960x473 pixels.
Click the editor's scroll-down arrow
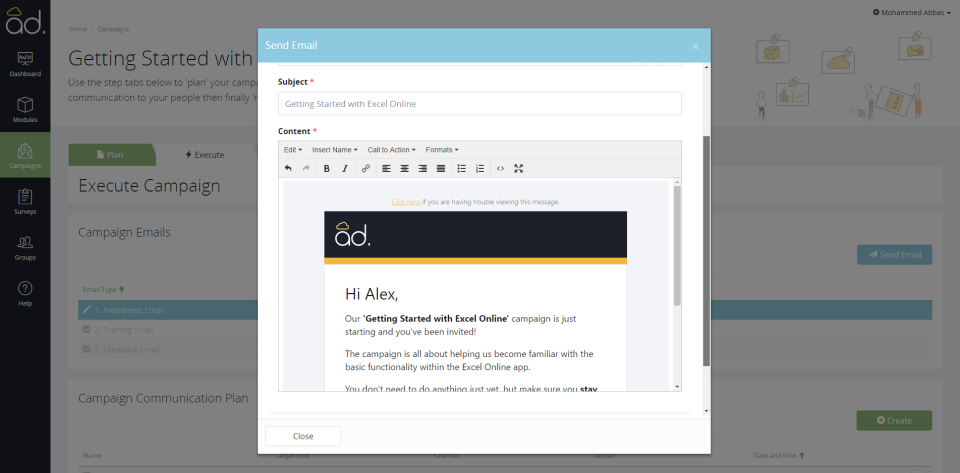coord(677,387)
